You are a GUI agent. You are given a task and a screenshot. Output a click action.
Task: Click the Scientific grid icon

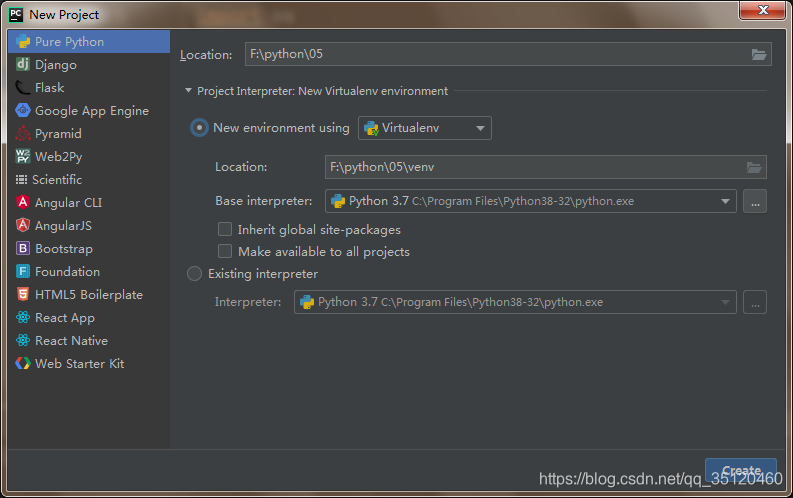(x=21, y=179)
